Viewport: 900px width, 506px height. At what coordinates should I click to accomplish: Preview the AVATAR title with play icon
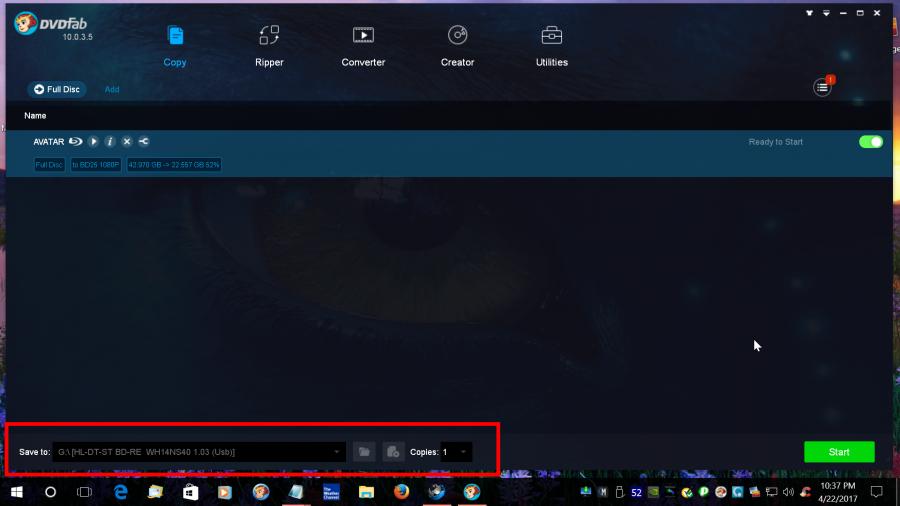(93, 141)
